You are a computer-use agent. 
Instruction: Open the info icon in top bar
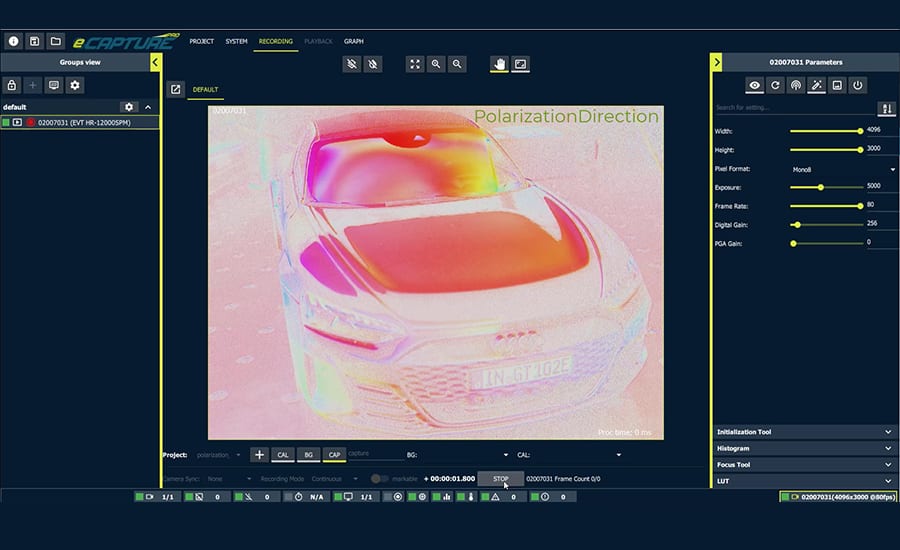click(x=14, y=41)
